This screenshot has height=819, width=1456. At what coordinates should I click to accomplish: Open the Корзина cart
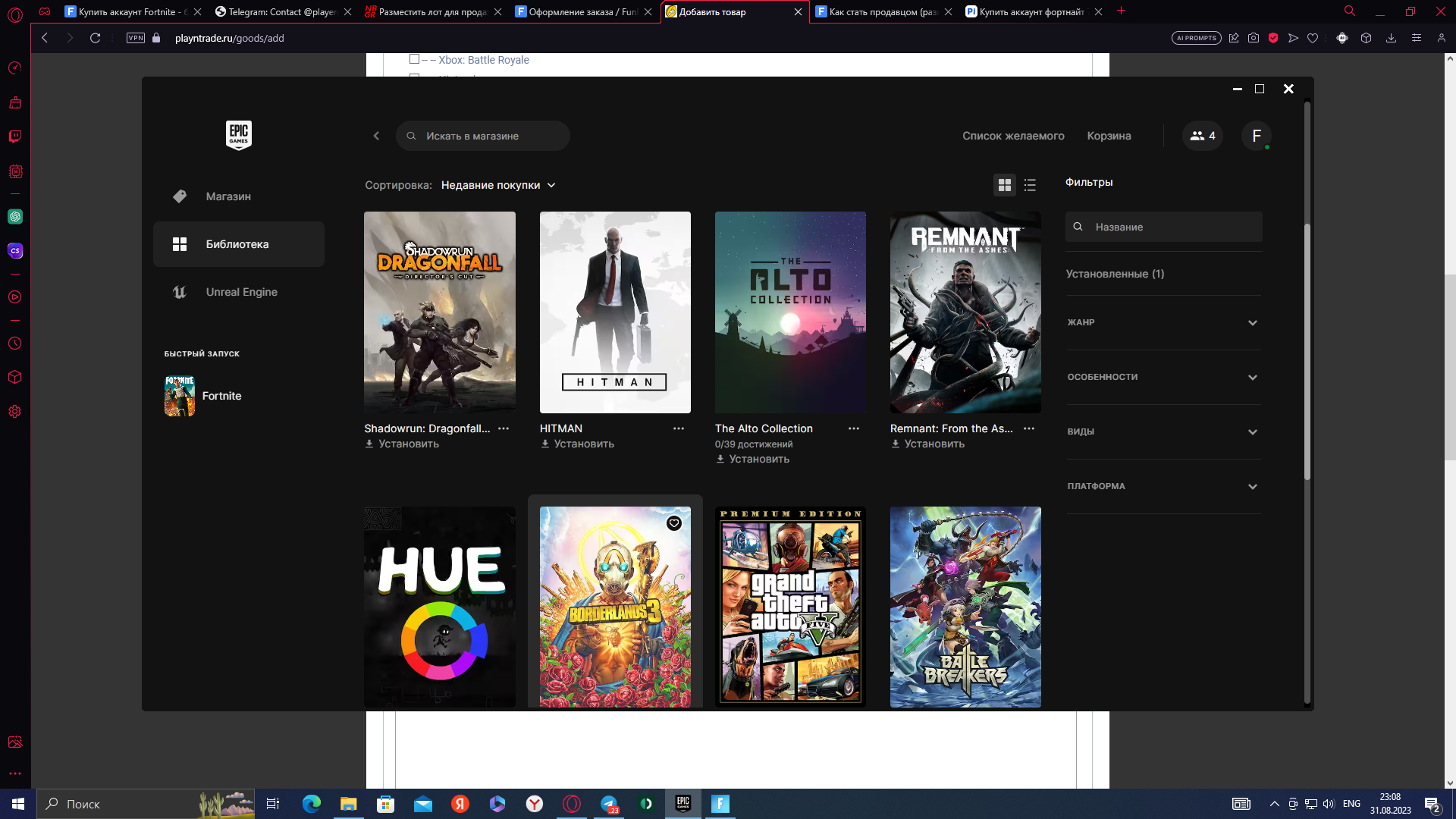[1109, 136]
